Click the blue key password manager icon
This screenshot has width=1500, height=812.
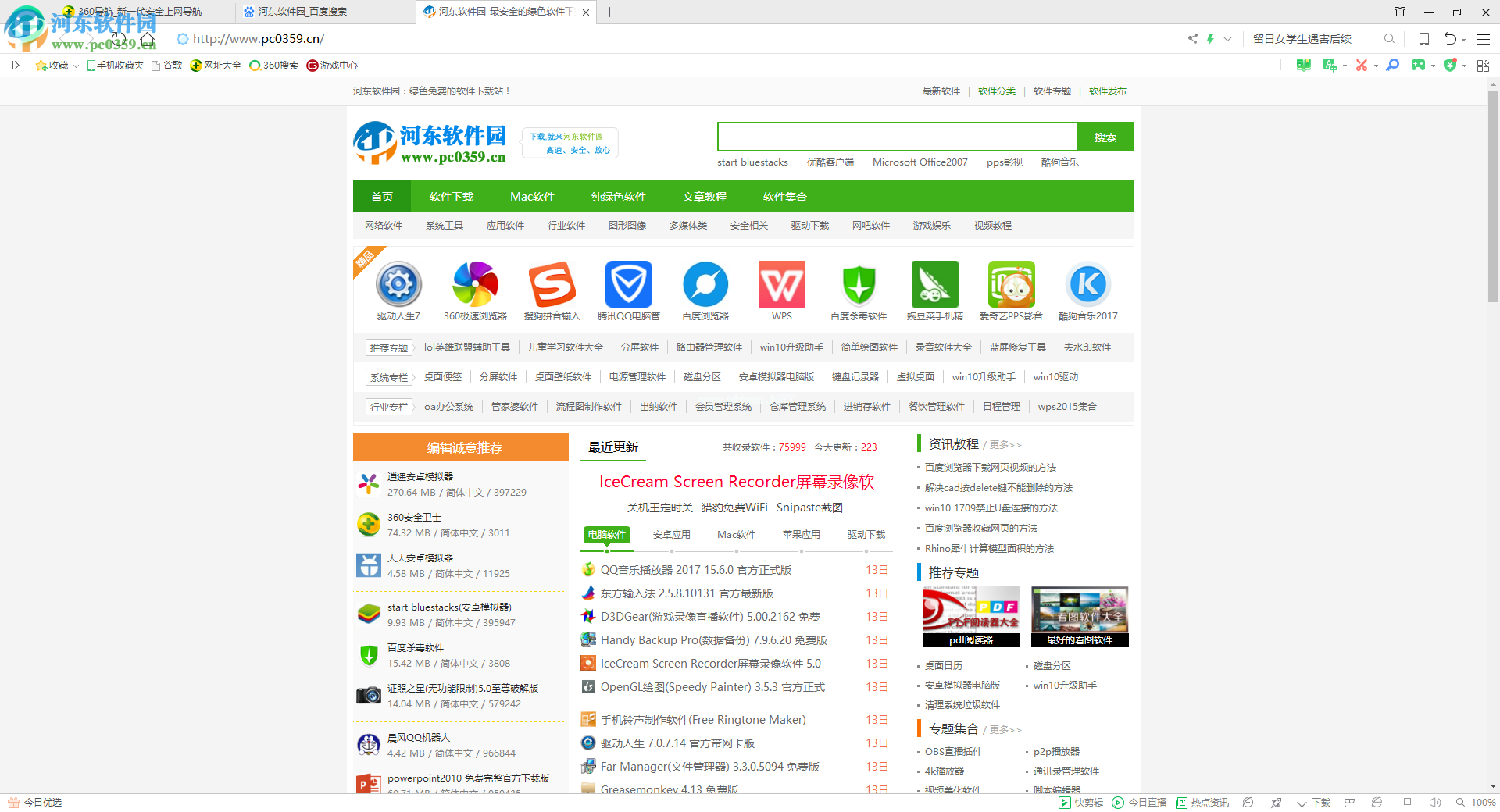[x=1392, y=66]
